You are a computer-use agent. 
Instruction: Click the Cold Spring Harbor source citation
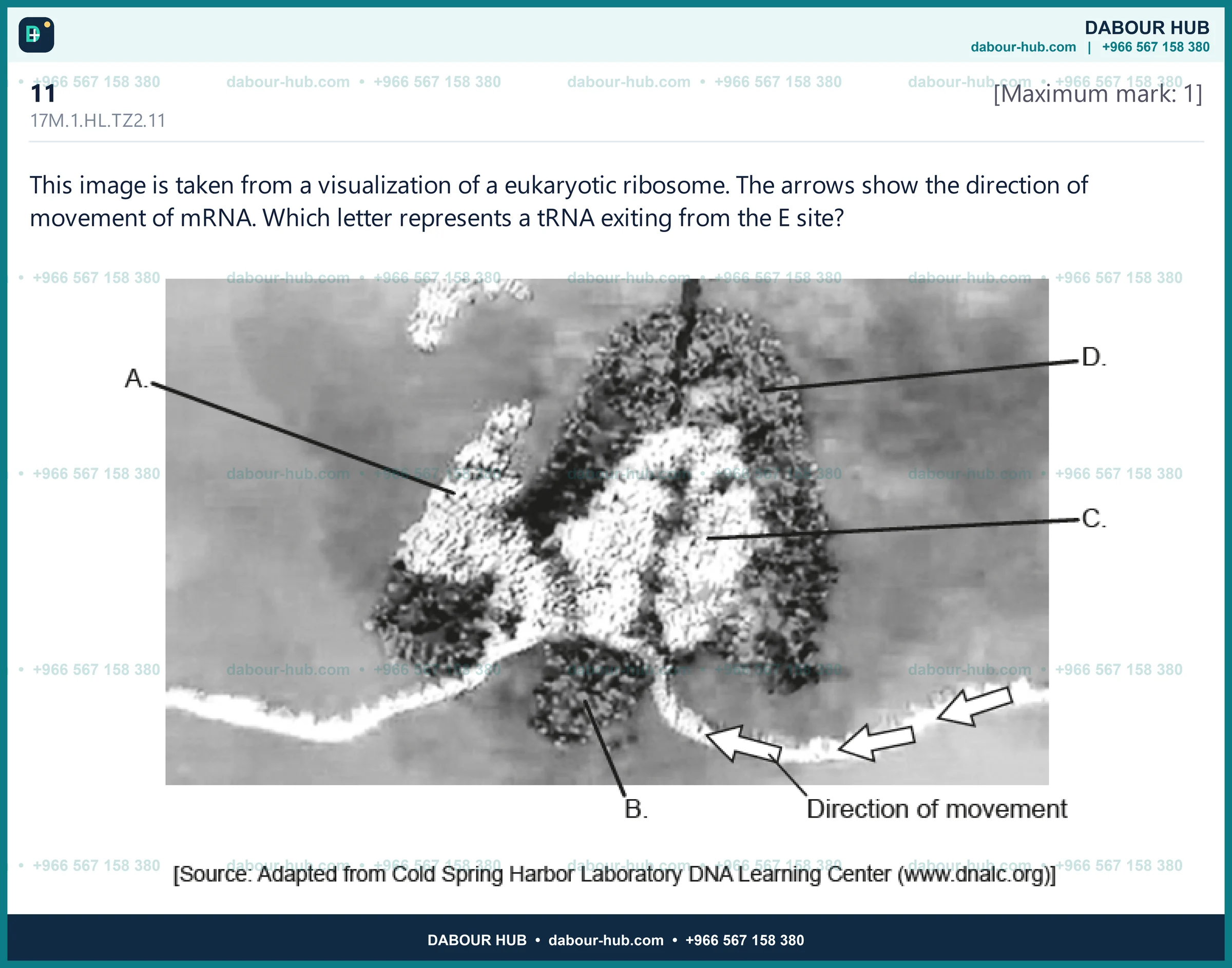[614, 874]
